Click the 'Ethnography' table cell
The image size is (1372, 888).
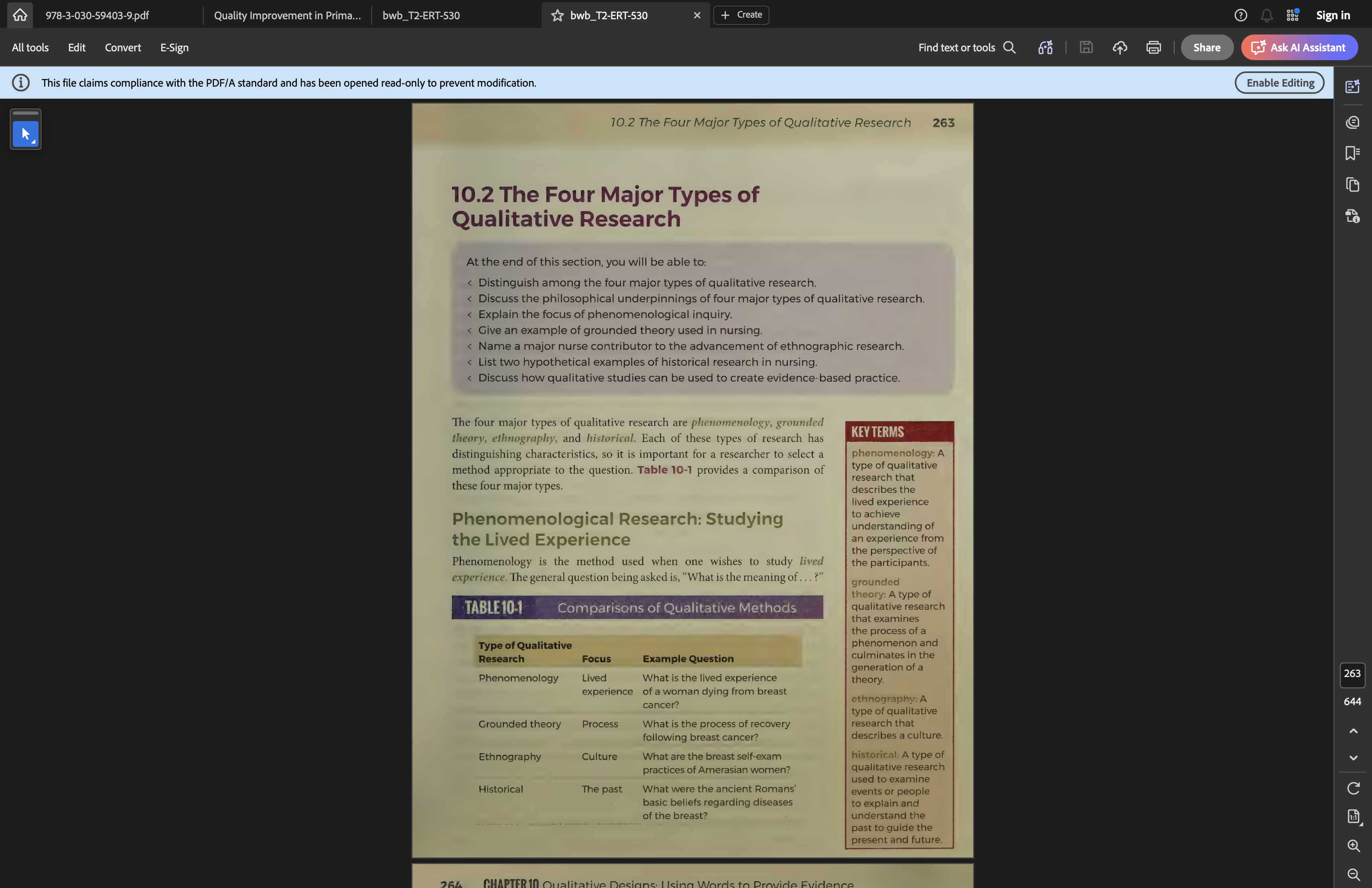point(509,756)
